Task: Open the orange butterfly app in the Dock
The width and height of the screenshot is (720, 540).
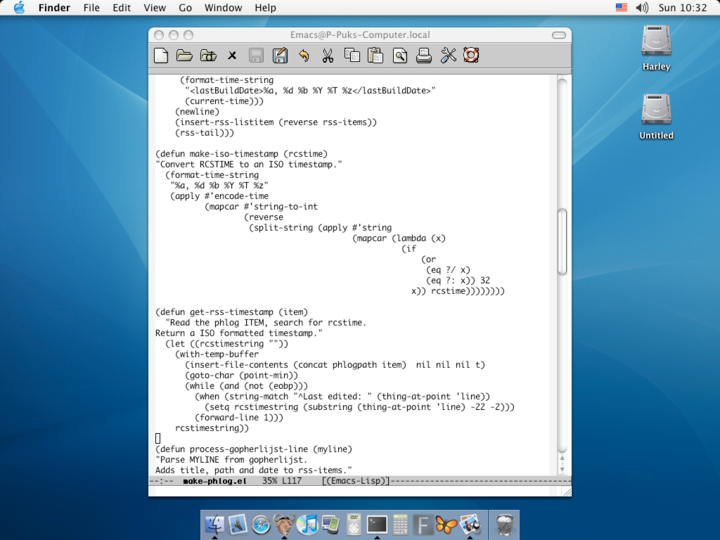Action: tap(446, 524)
